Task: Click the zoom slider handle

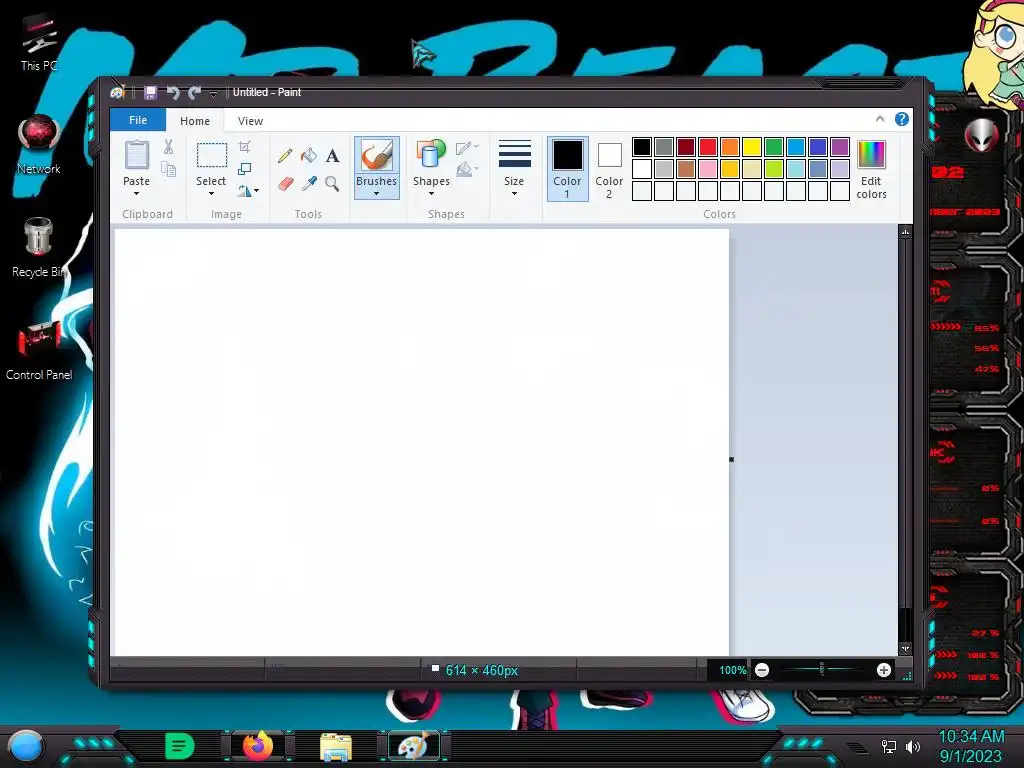Action: [822, 669]
